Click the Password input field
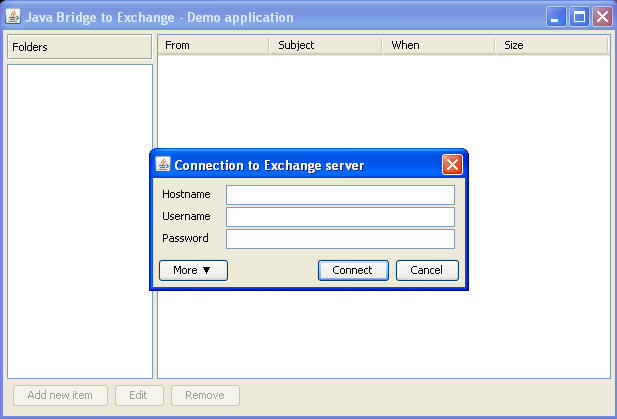The image size is (617, 419). (x=340, y=239)
